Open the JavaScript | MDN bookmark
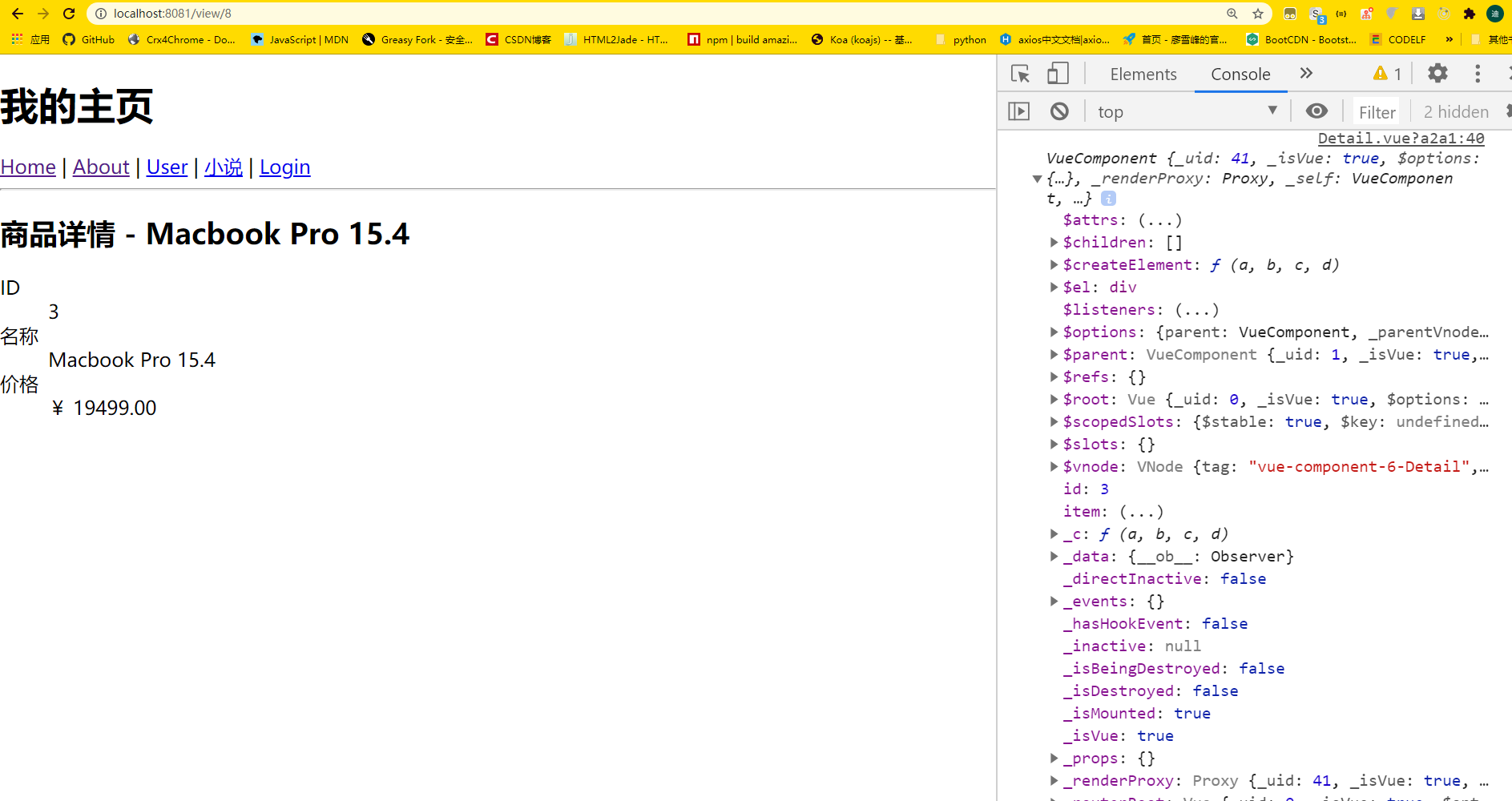Image resolution: width=1512 pixels, height=801 pixels. point(300,39)
